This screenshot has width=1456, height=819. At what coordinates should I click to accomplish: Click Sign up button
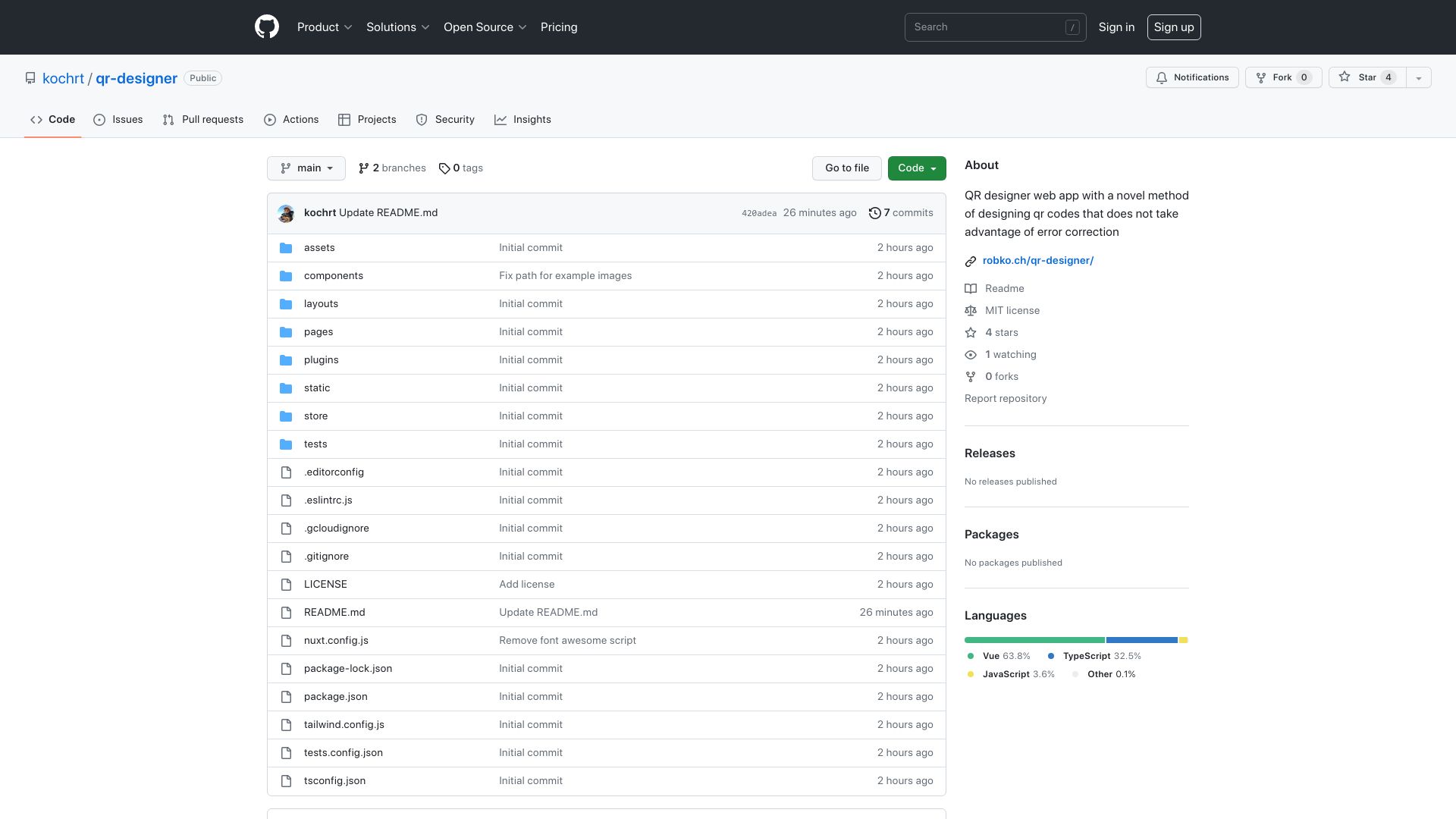(1174, 27)
